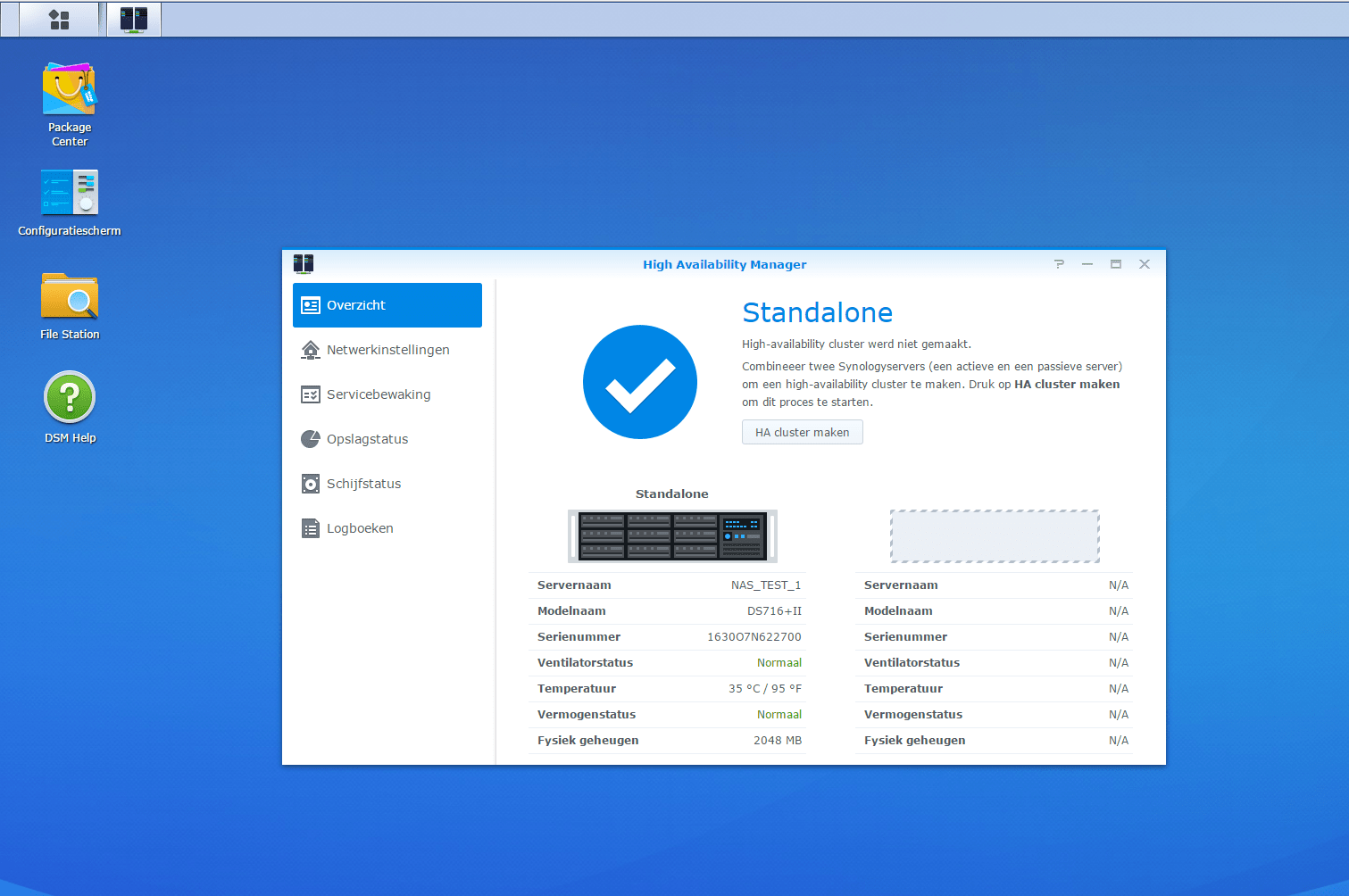Viewport: 1349px width, 896px height.
Task: Click Temperatuur N/A in passive server column
Action: coord(1119,689)
